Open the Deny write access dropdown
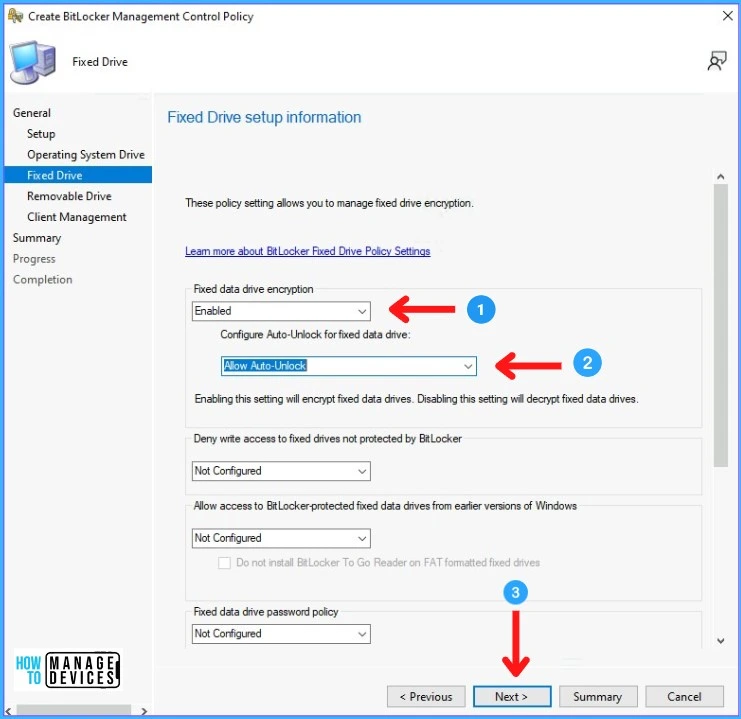 [x=281, y=471]
